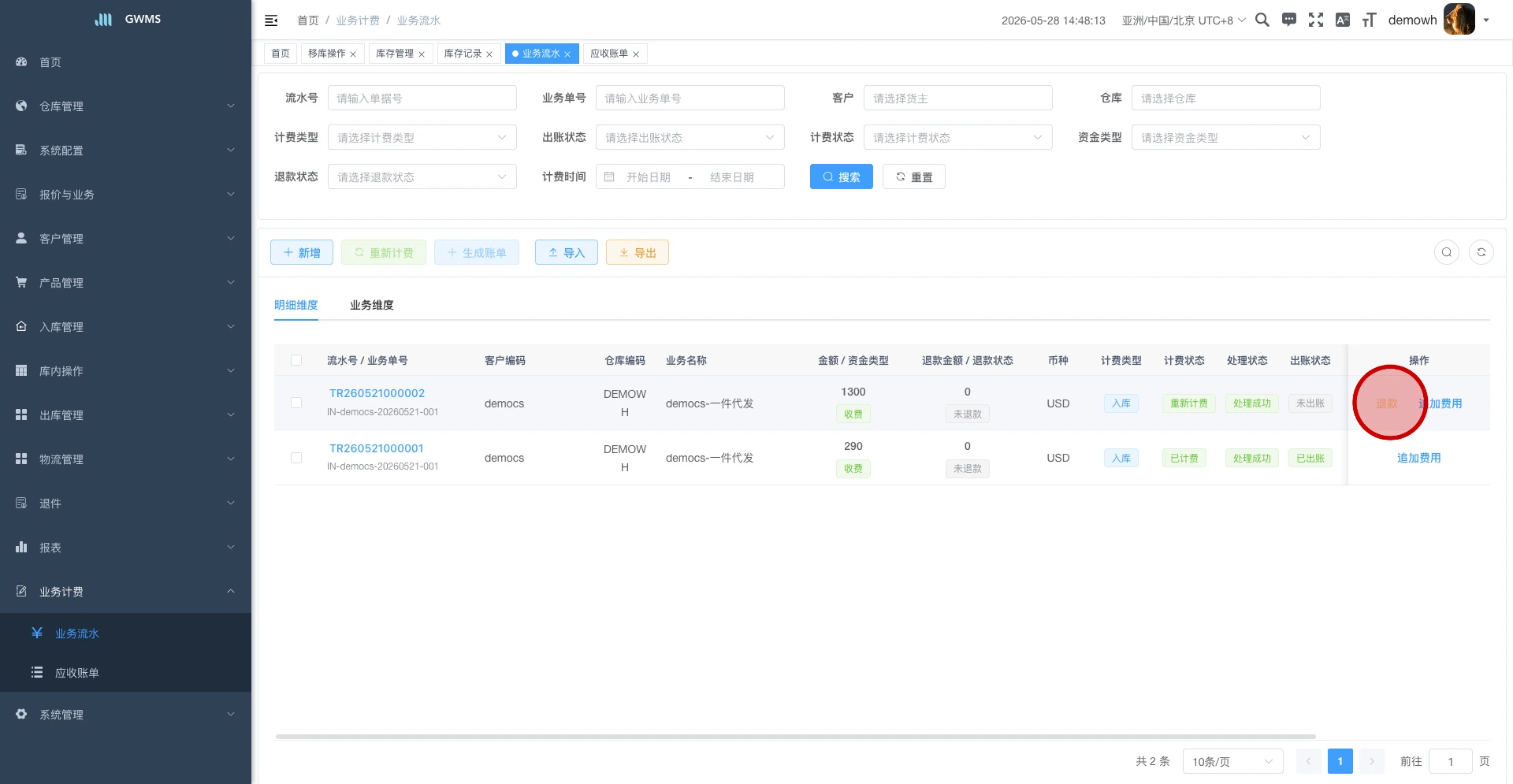This screenshot has width=1513, height=784.
Task: Check the row TR260521000001 checkbox
Action: coord(296,458)
